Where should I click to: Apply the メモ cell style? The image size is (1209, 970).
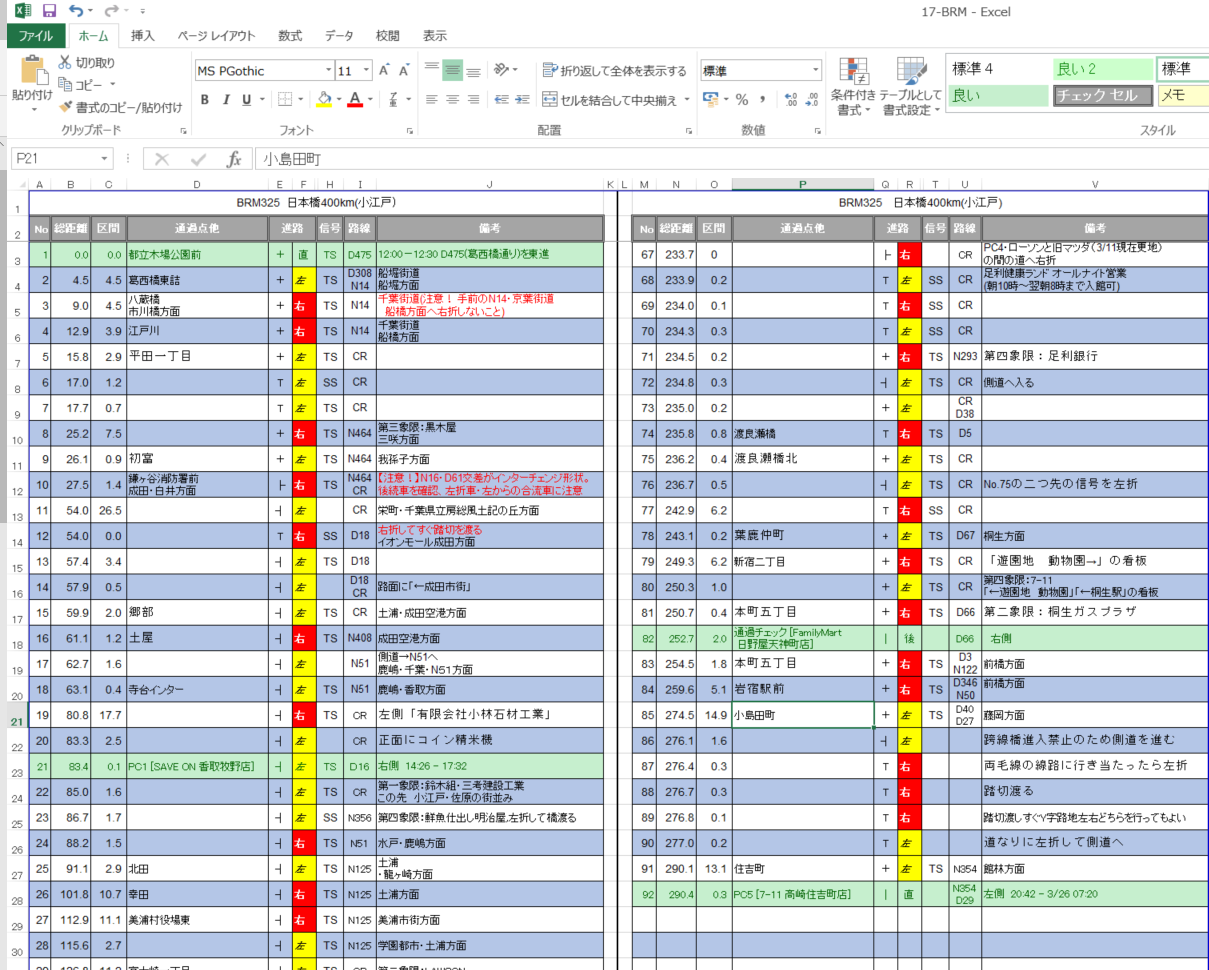[x=1183, y=96]
